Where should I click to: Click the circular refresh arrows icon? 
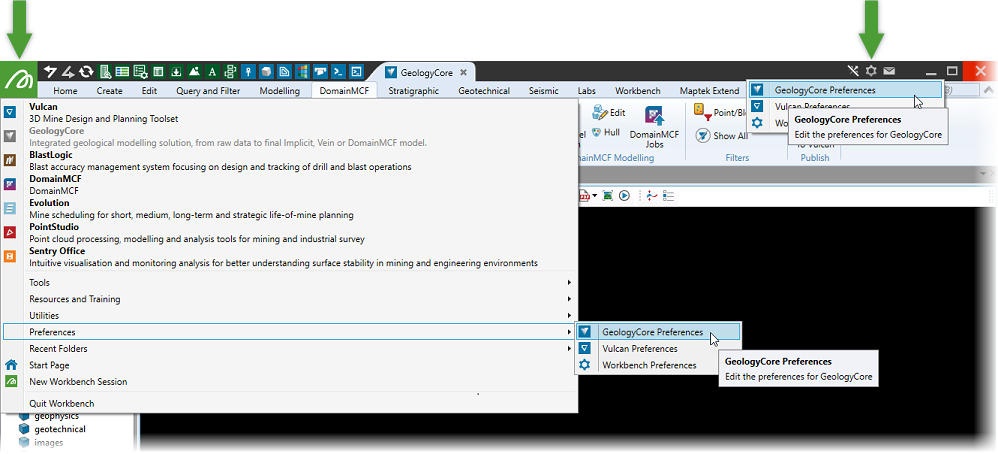click(87, 71)
